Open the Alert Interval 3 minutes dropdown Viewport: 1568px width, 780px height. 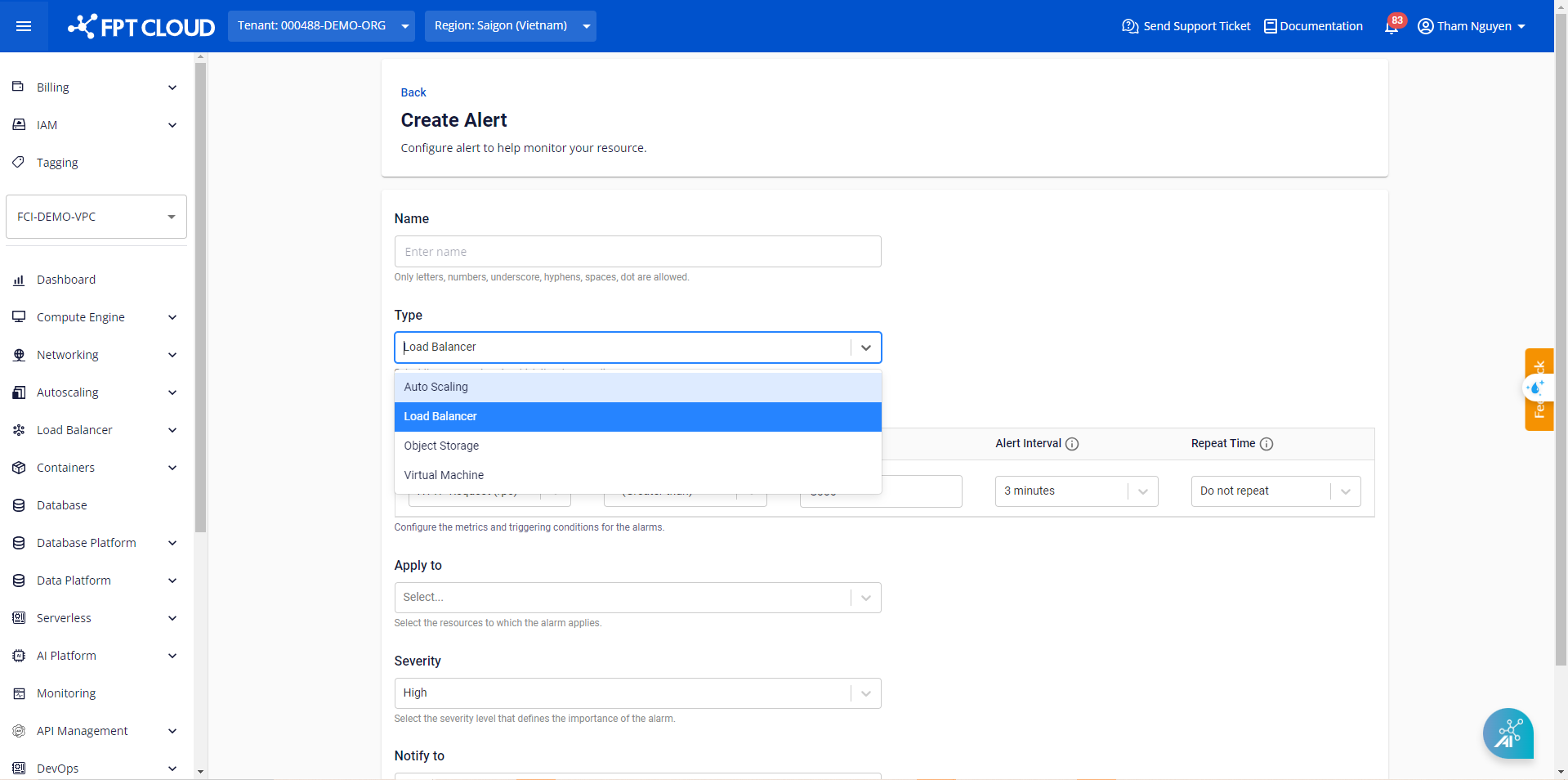pyautogui.click(x=1075, y=491)
